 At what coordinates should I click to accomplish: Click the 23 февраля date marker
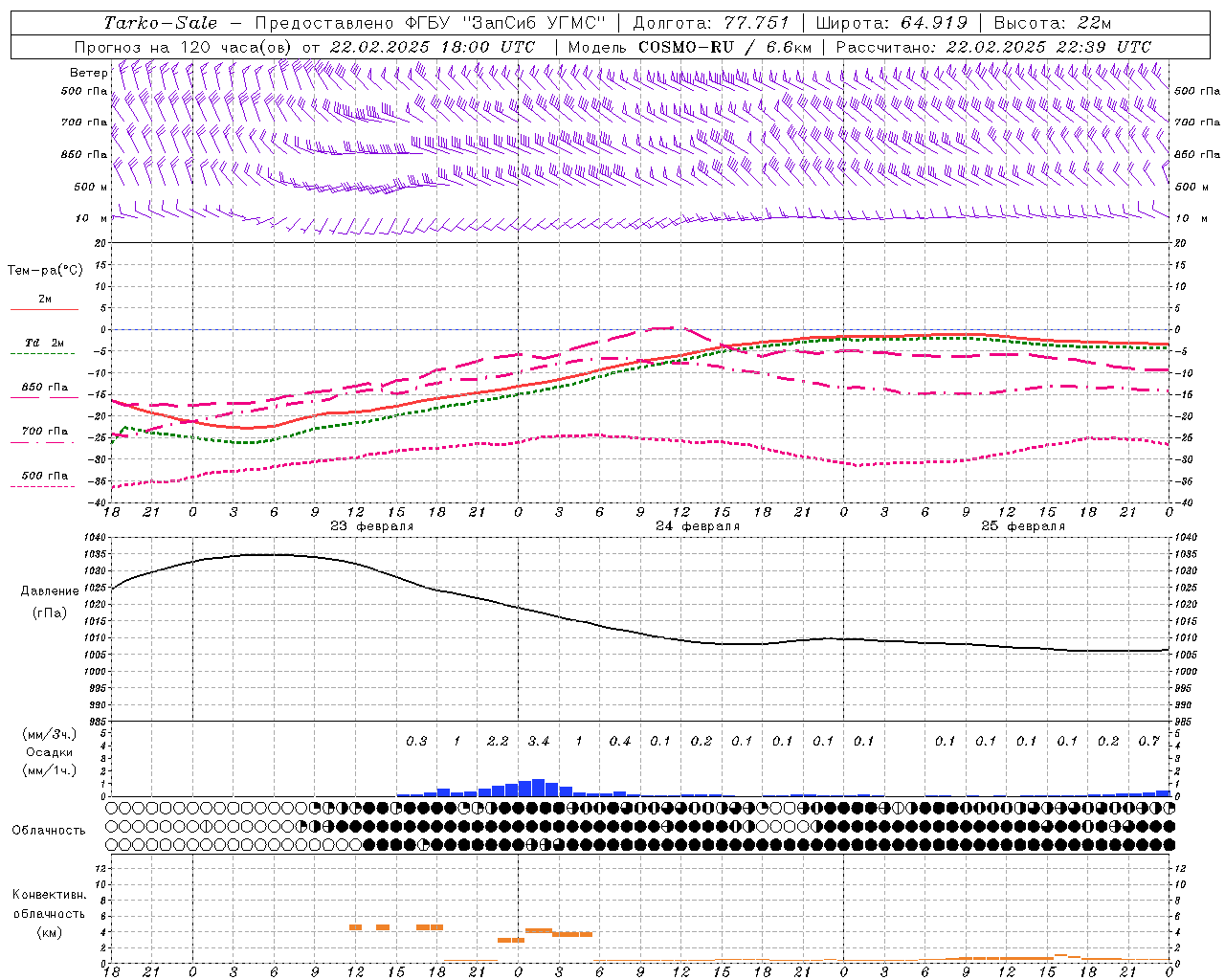pos(371,526)
